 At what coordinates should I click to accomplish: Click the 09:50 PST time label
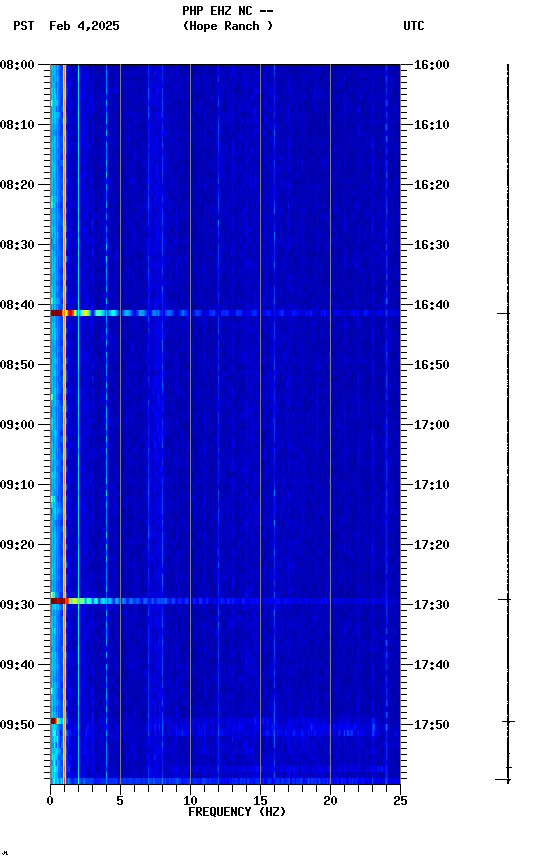click(x=17, y=725)
